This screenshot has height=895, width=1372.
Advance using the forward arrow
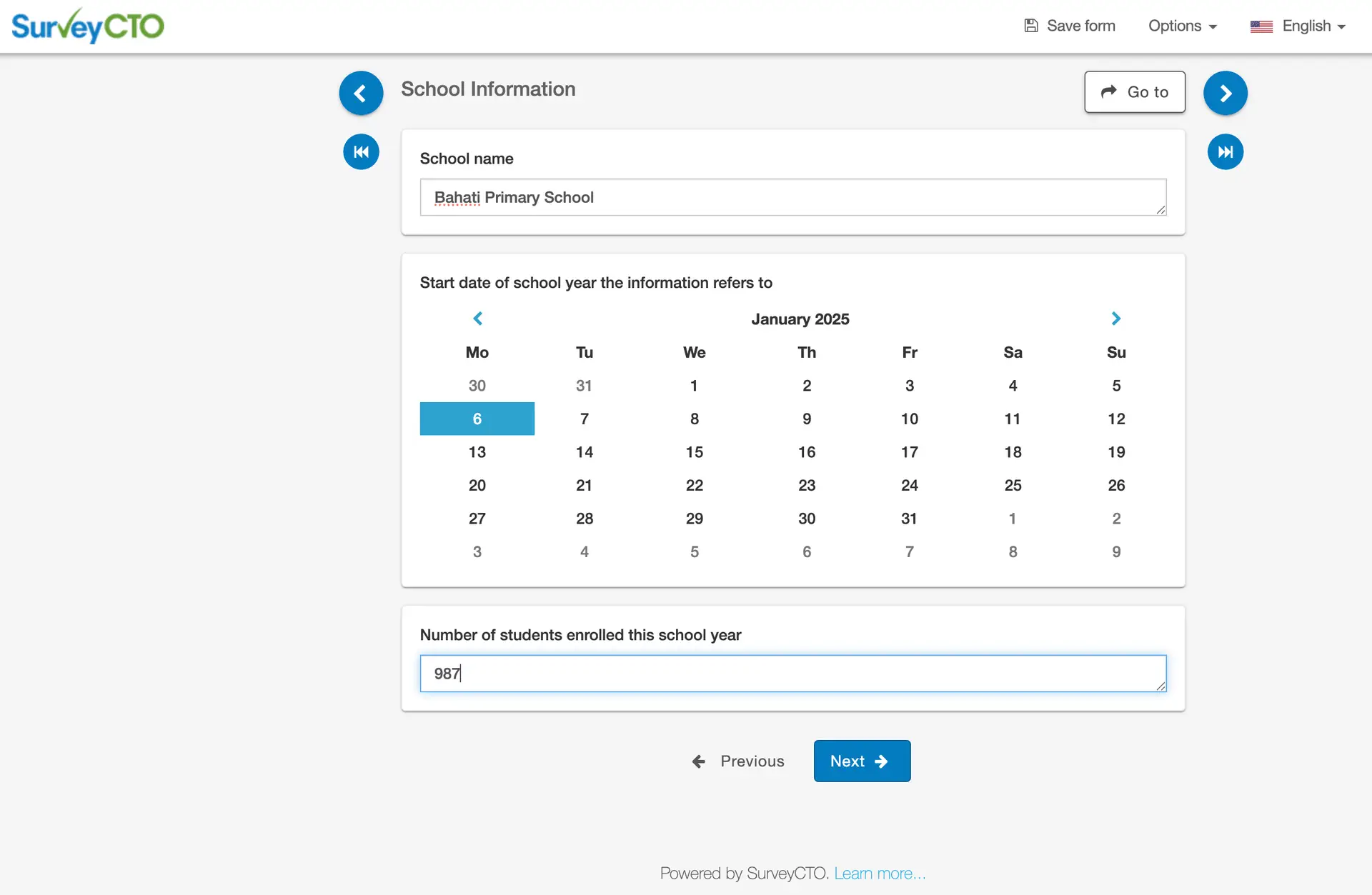1225,92
